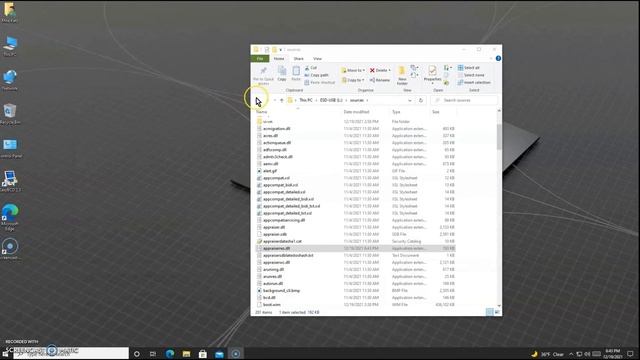Click Rename in Organize group
Screen dimensions: 640x360
[x=380, y=80]
